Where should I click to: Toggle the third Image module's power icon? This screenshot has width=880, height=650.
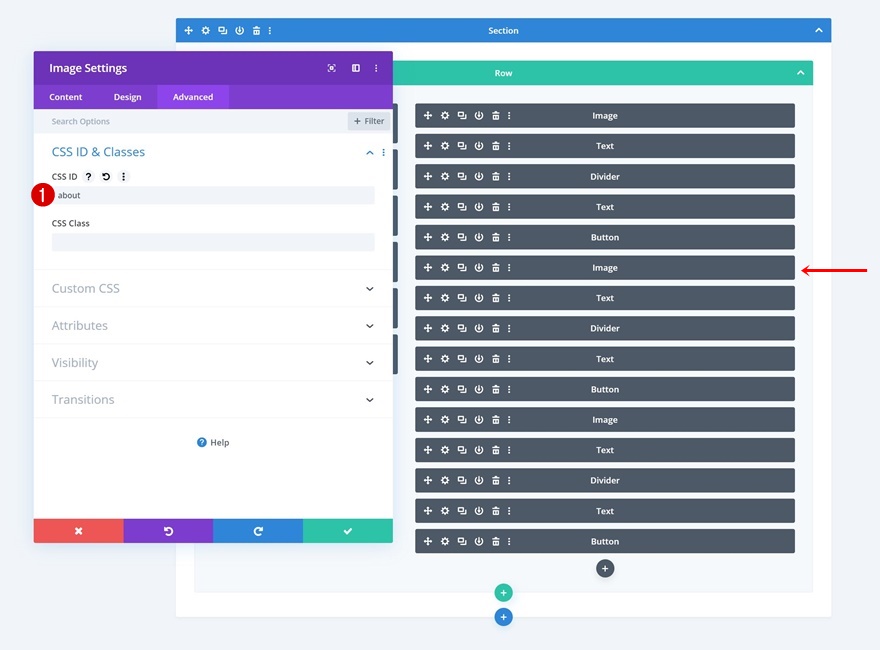click(479, 420)
